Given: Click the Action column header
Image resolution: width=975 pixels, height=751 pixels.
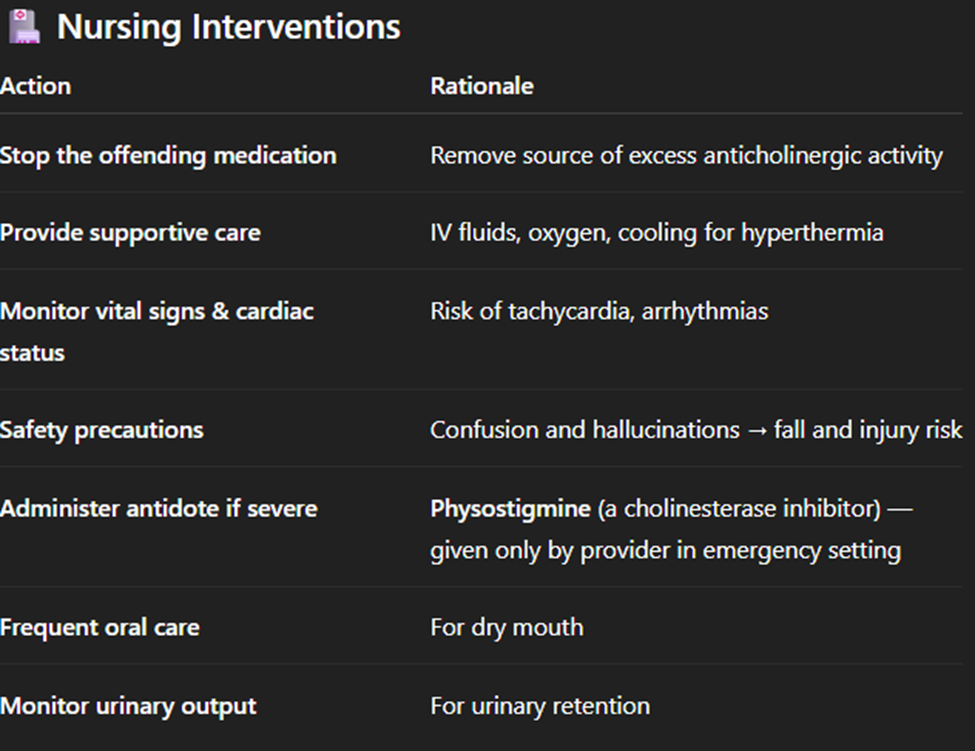Looking at the screenshot, I should click(x=36, y=86).
